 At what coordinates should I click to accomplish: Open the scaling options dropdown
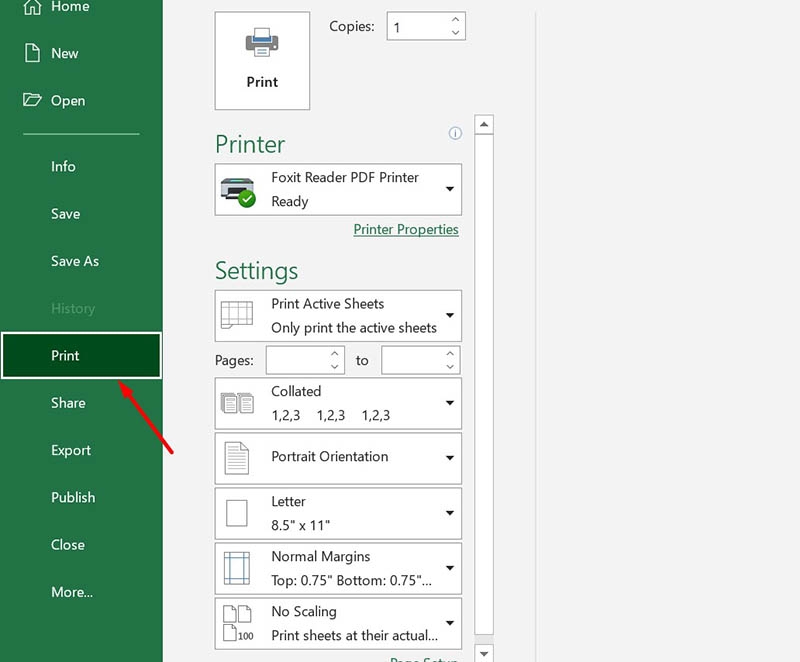point(450,623)
